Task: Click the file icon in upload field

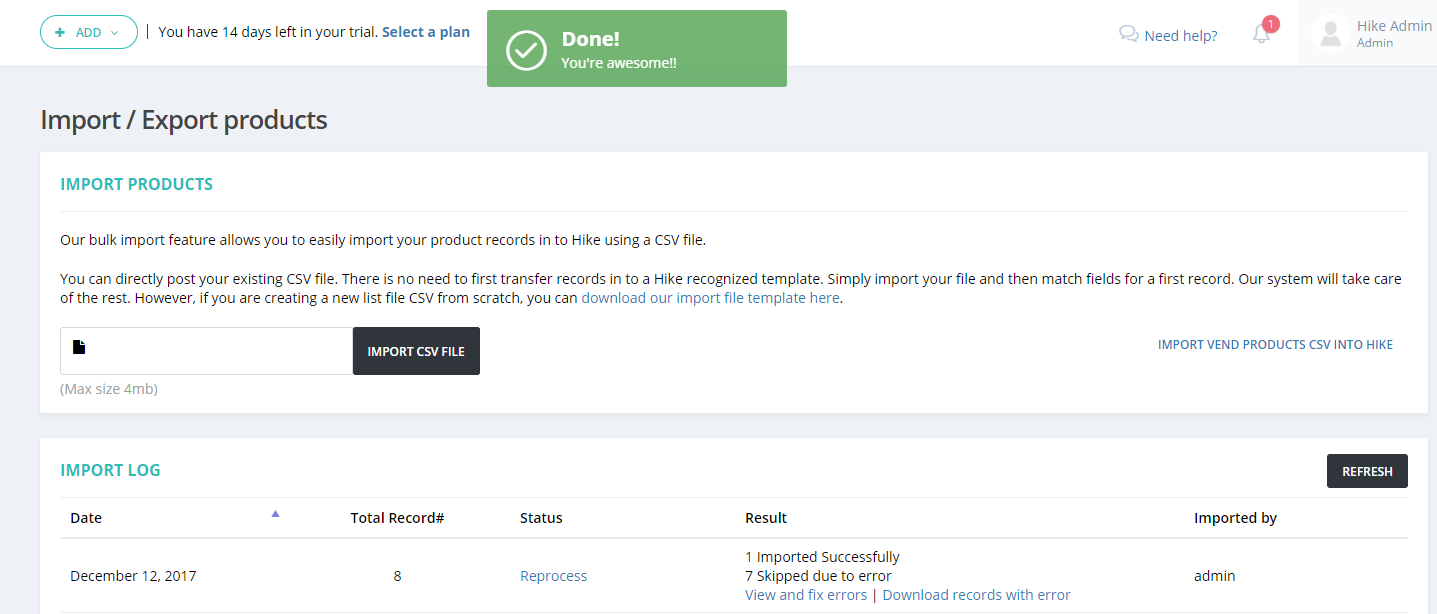Action: (79, 348)
